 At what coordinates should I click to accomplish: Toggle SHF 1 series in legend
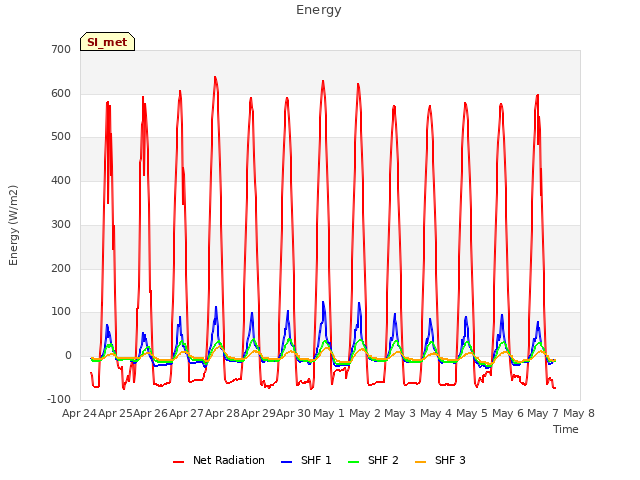click(x=306, y=460)
